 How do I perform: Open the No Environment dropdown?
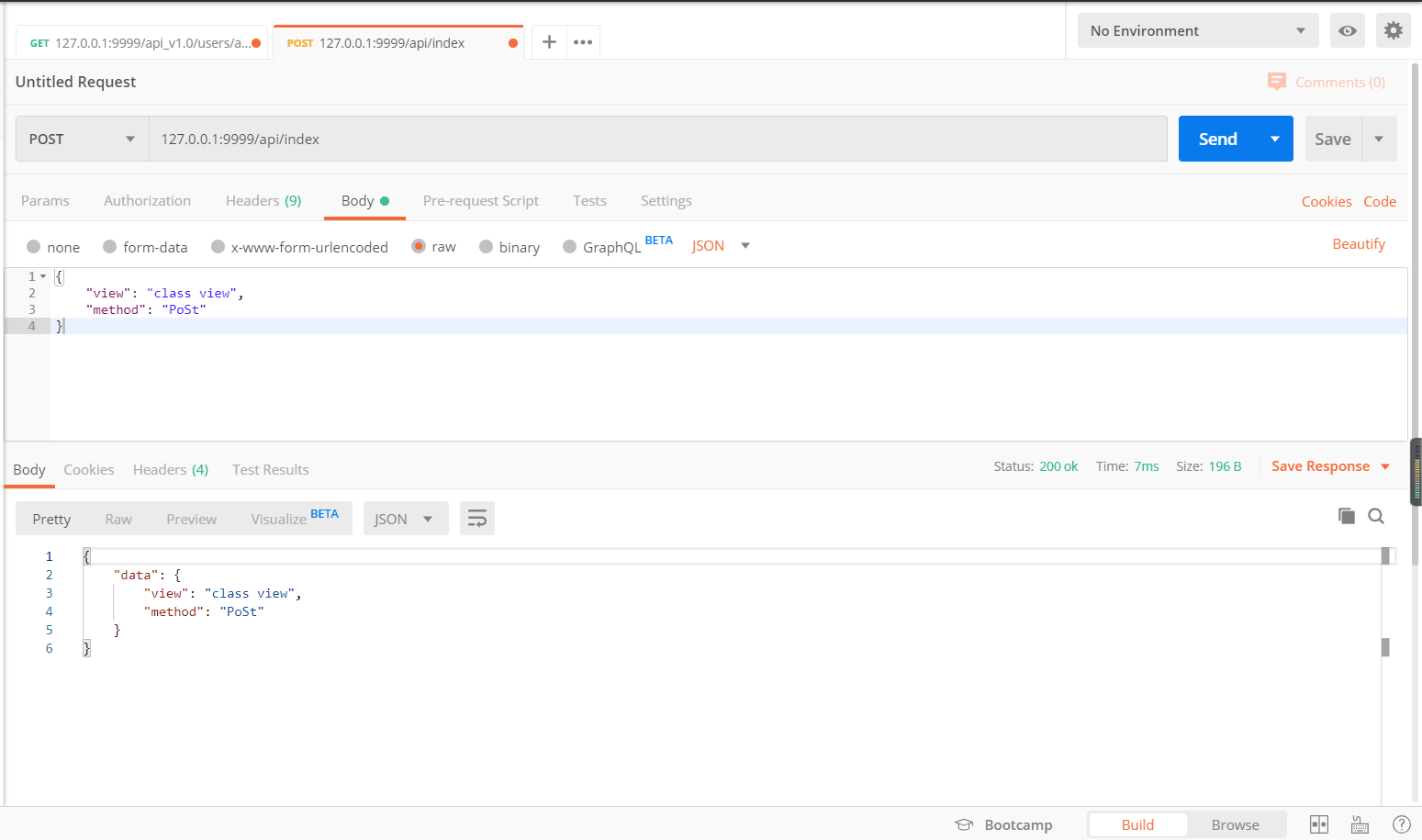[1197, 30]
